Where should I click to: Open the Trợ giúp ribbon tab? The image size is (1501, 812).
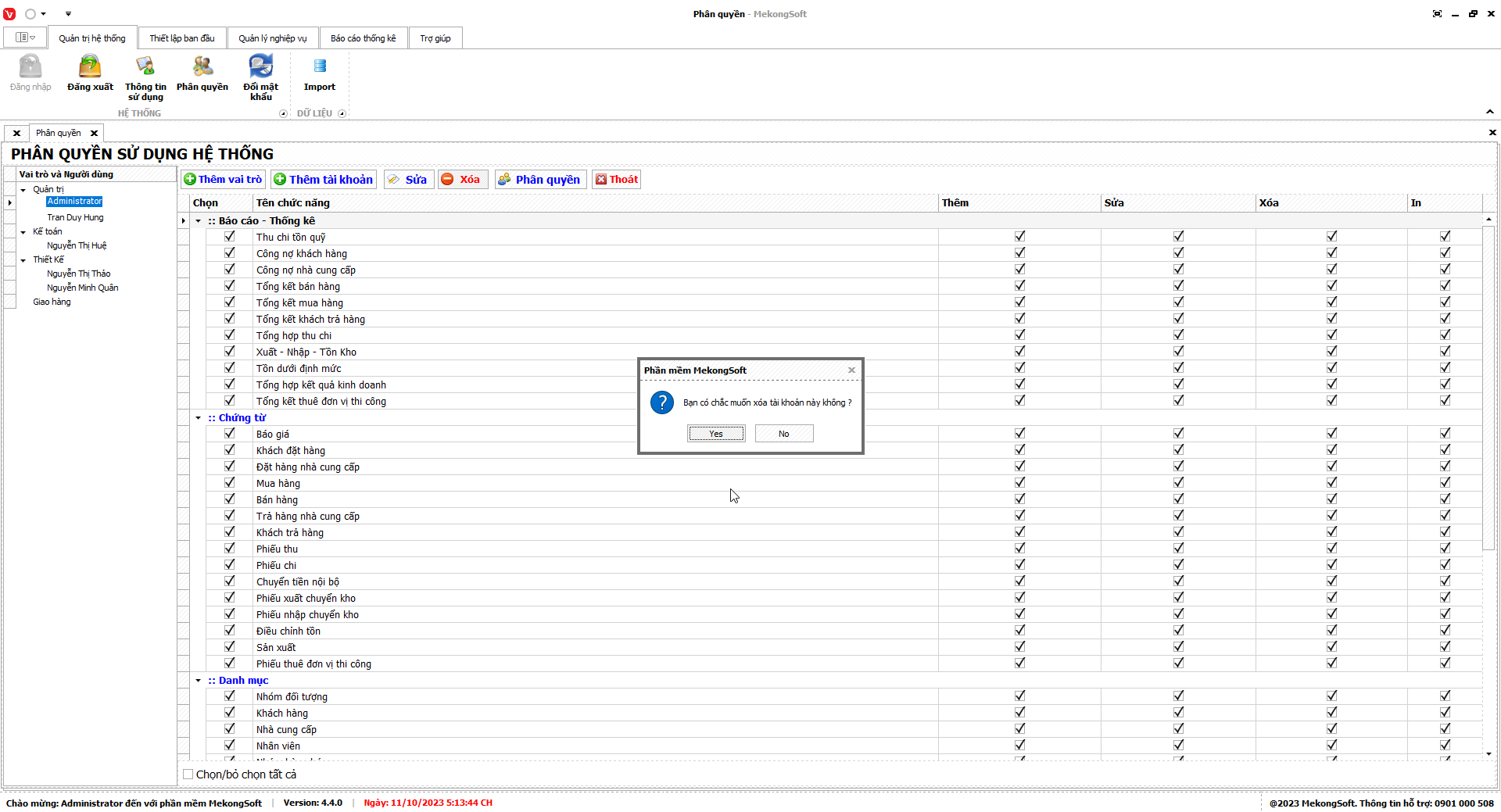click(435, 38)
